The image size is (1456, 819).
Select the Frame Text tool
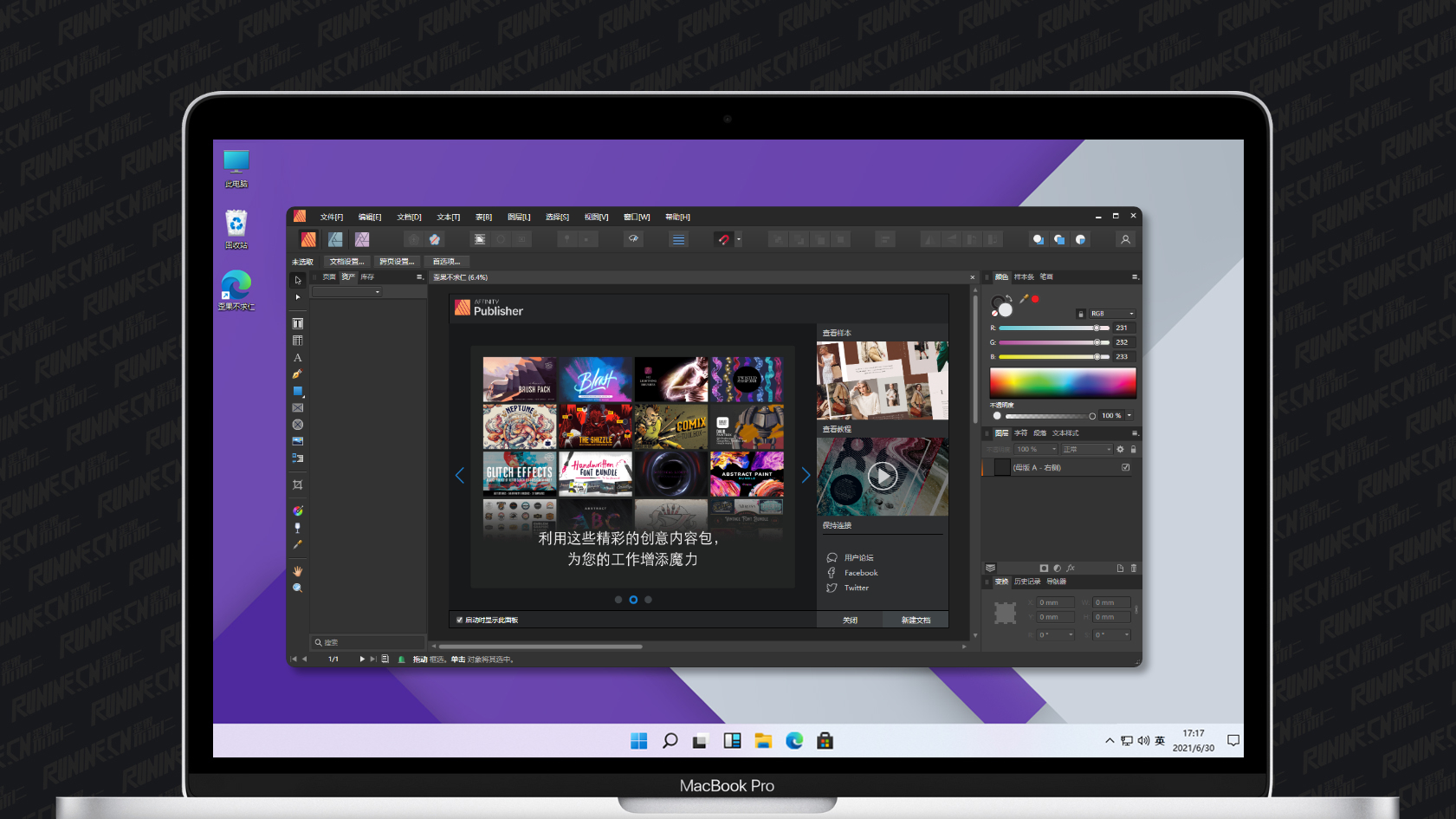tap(298, 323)
